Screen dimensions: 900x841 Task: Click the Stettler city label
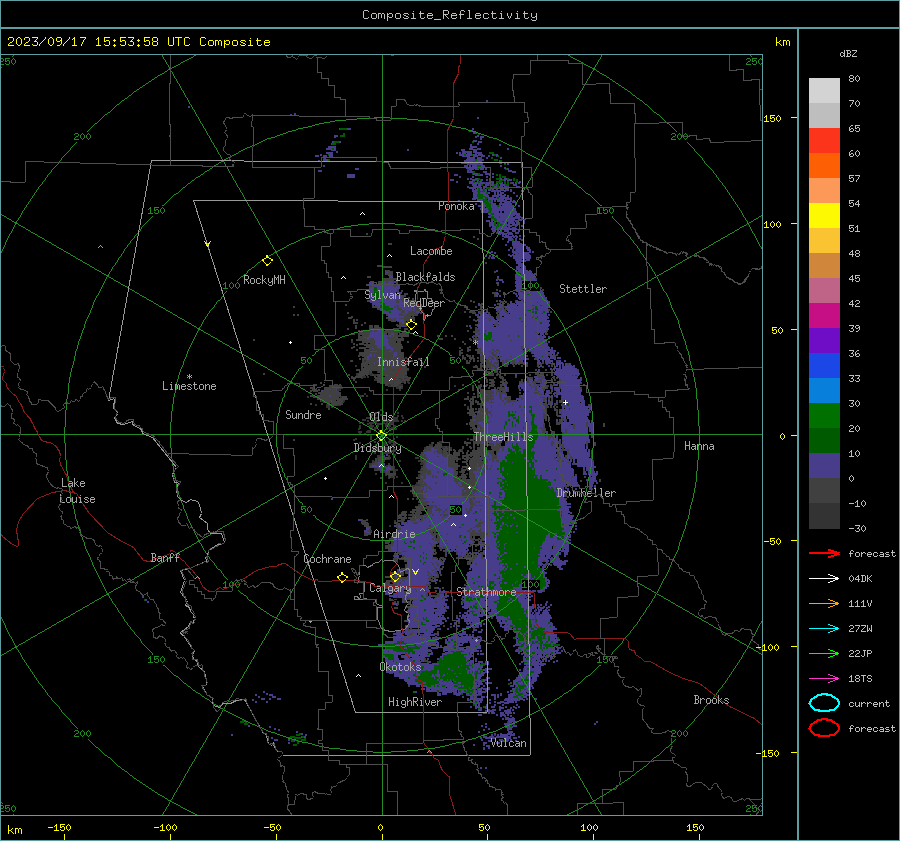click(583, 289)
